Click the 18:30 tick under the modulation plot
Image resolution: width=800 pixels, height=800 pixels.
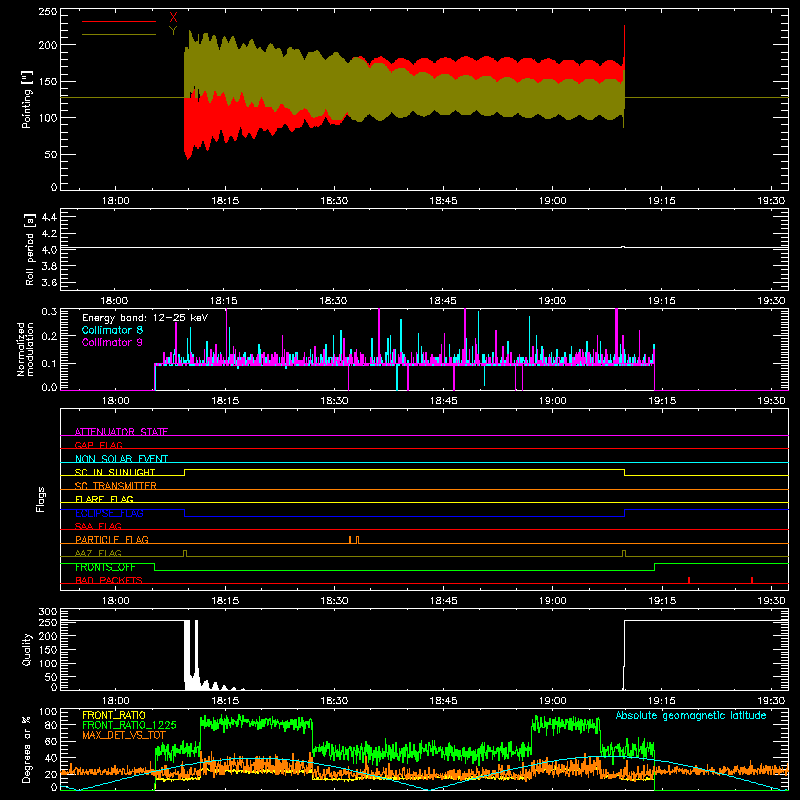pos(334,401)
